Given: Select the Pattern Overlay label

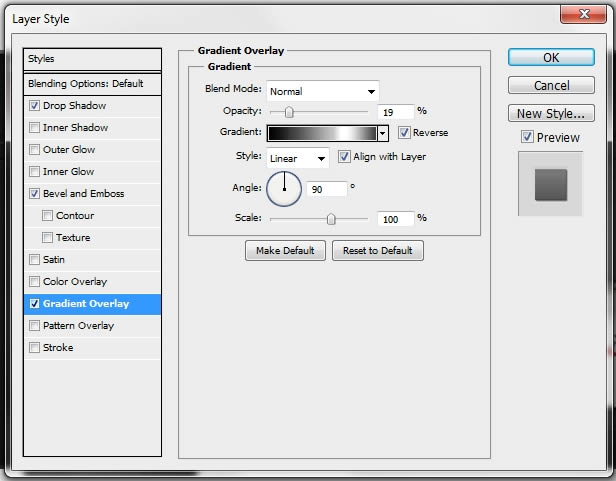Looking at the screenshot, I should pos(79,325).
